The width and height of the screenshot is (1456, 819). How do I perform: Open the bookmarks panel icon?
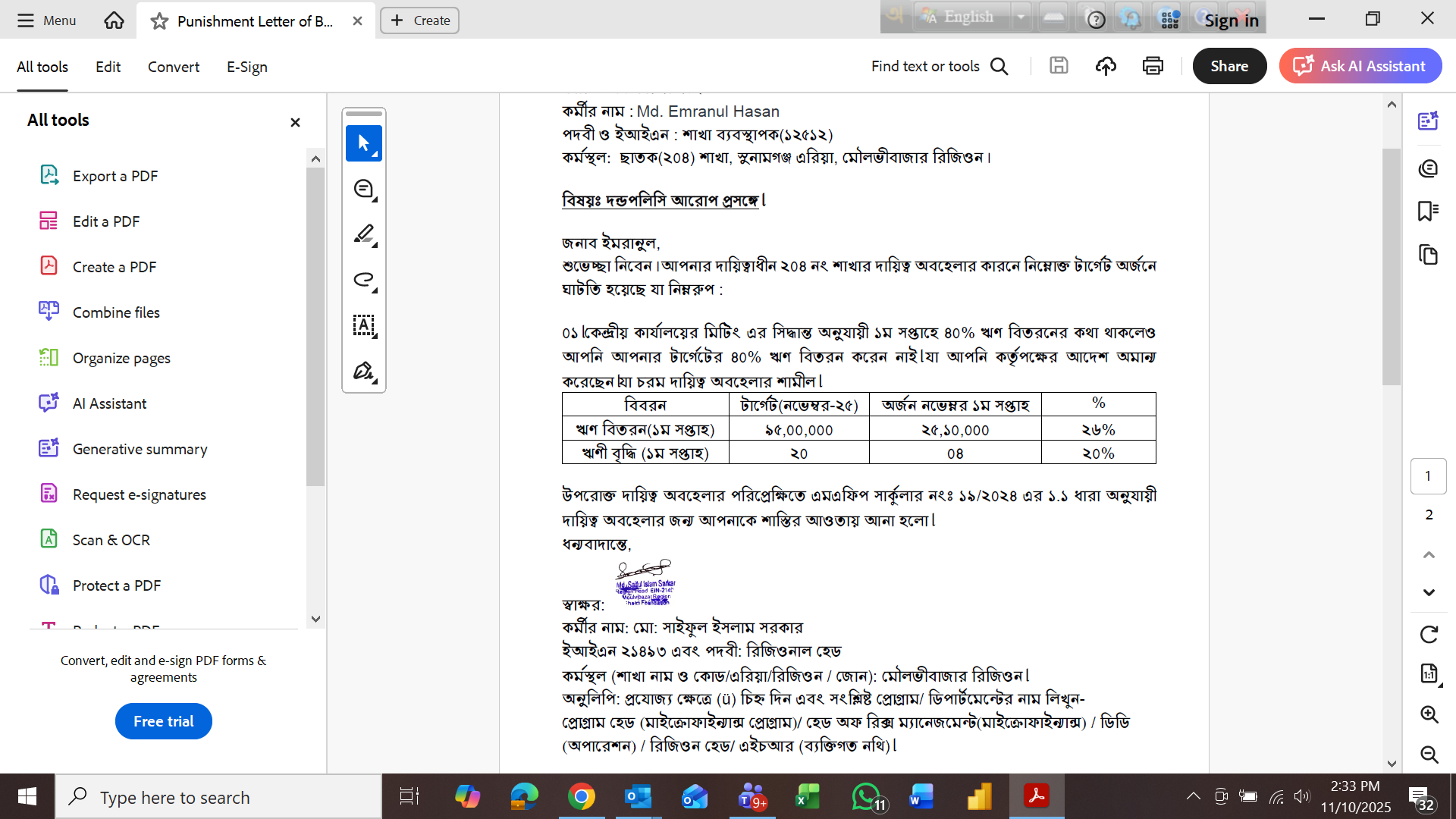point(1428,211)
